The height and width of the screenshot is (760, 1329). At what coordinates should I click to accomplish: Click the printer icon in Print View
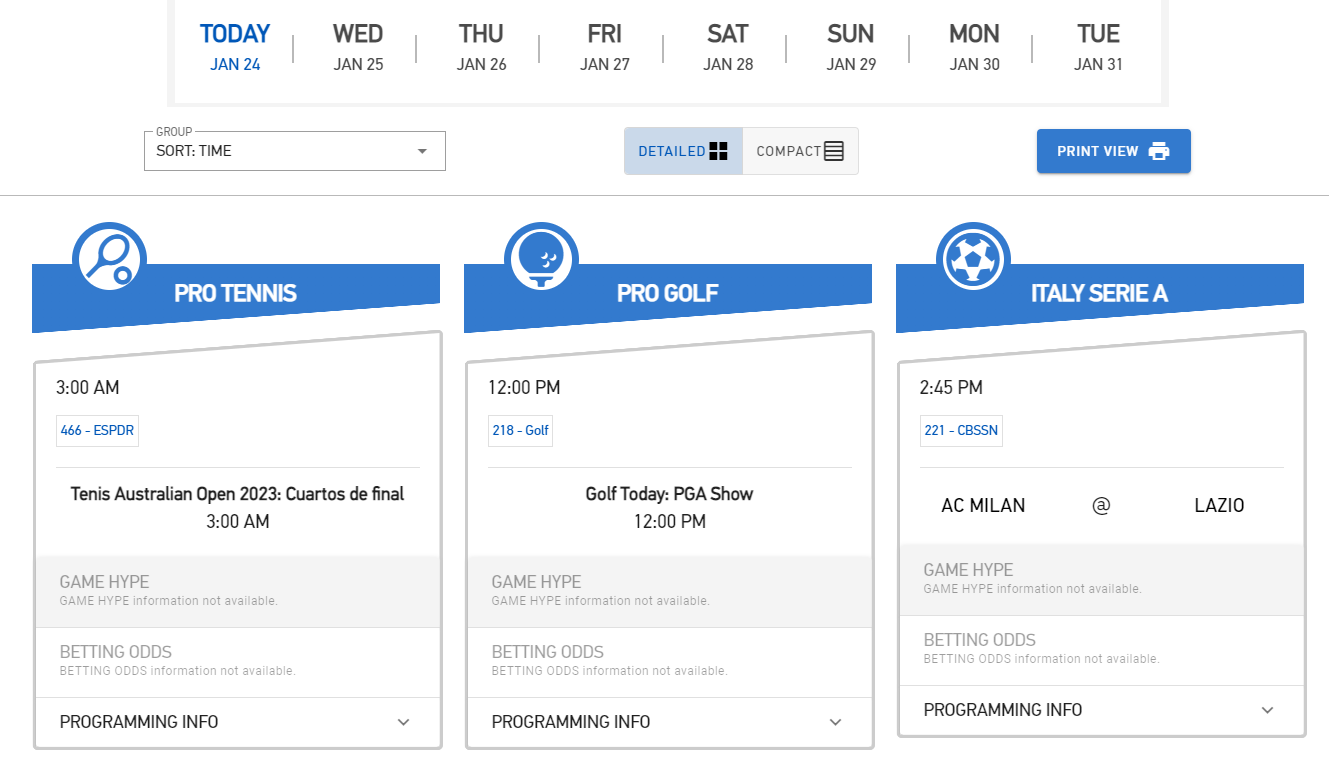[1159, 151]
